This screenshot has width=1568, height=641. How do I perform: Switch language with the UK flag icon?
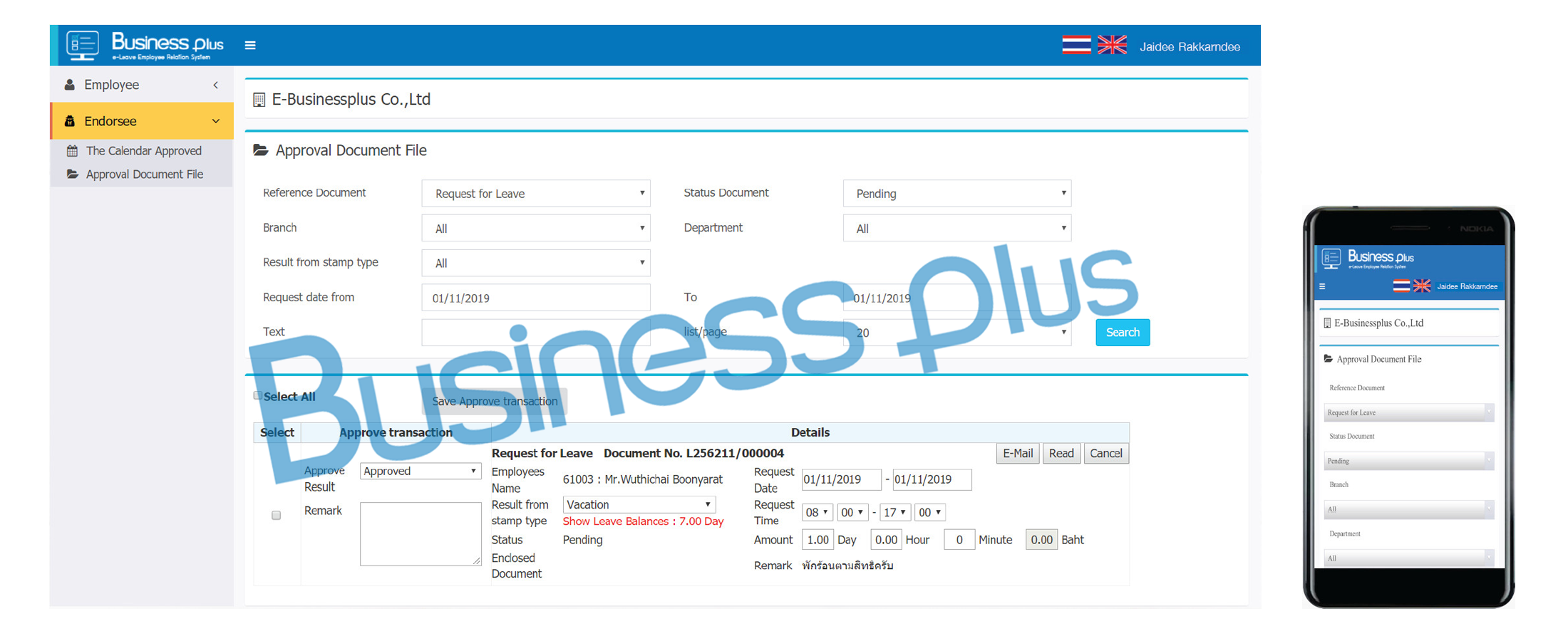(x=1112, y=46)
